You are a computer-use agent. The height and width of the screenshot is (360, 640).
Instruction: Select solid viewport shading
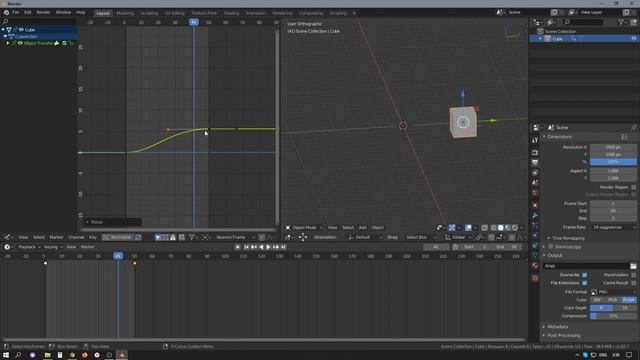[501, 228]
